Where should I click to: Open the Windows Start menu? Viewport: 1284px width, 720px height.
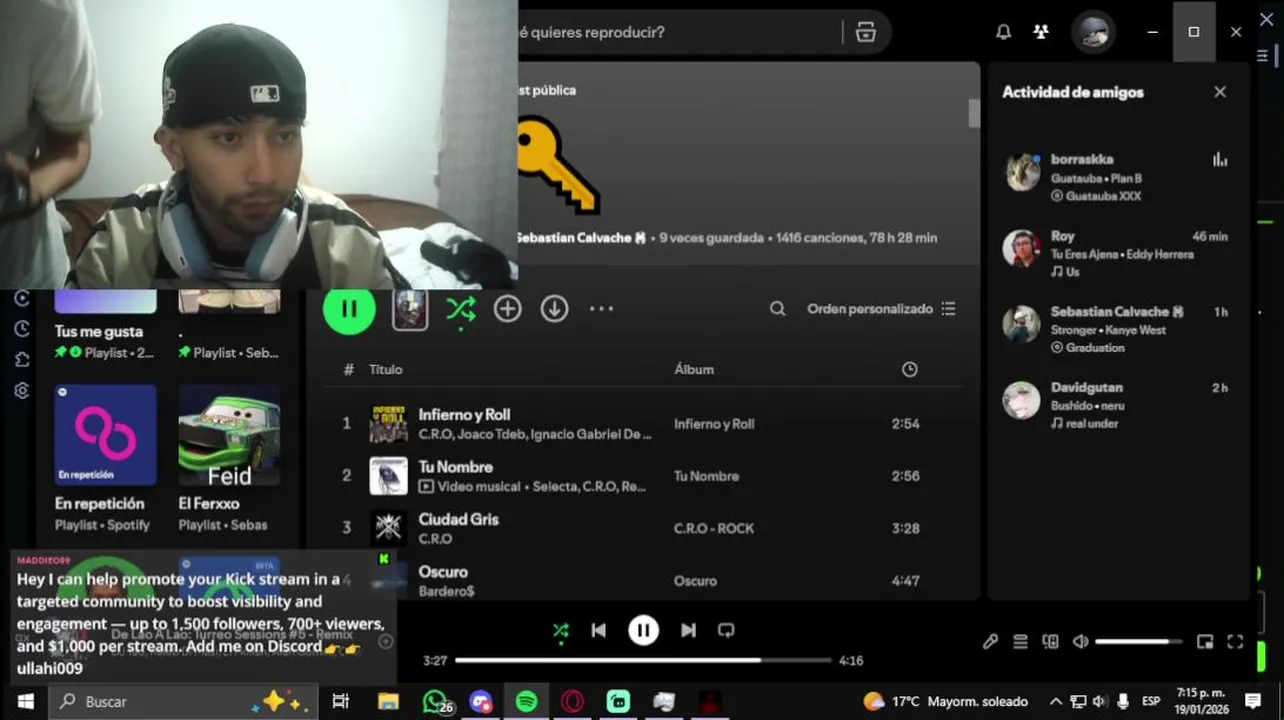click(24, 702)
